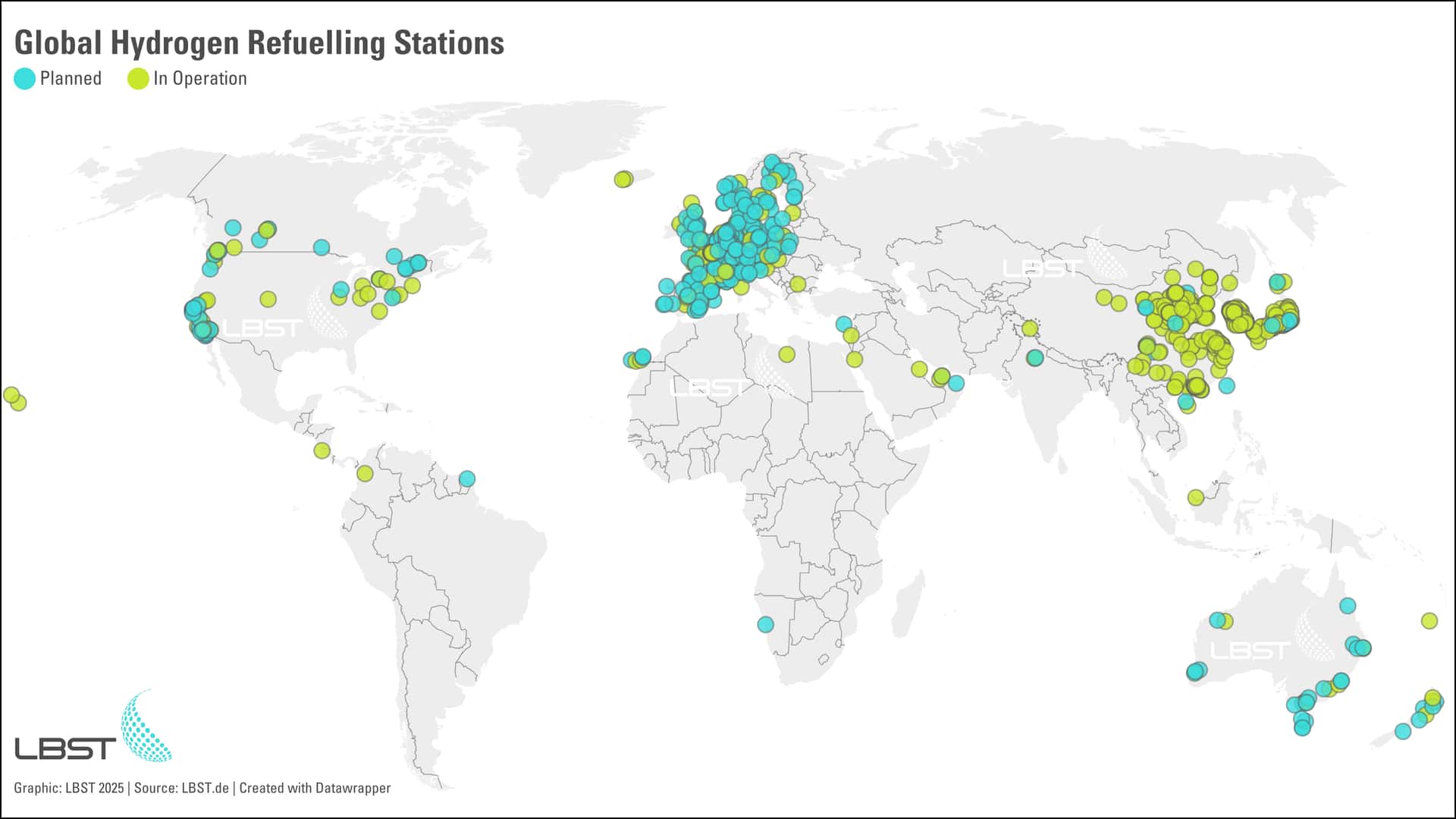Click the 'In Operation' legend label
The image size is (1456, 819).
pyautogui.click(x=200, y=79)
